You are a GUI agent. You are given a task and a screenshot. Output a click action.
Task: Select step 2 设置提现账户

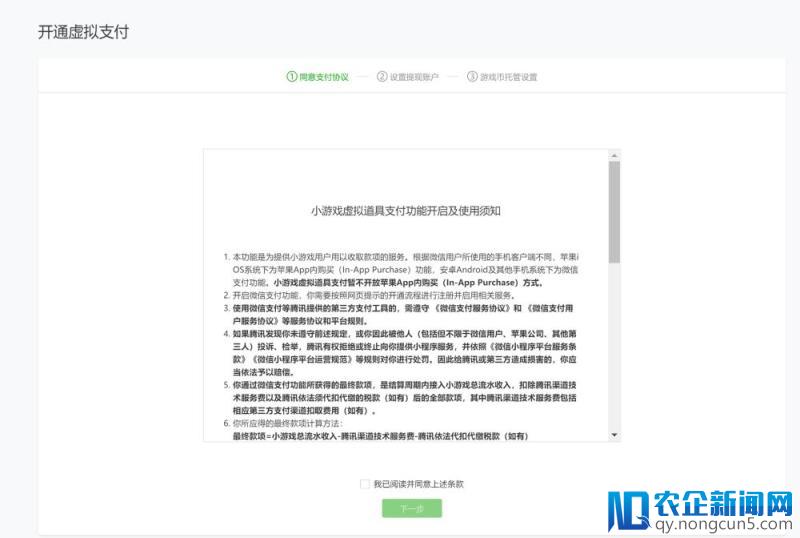pos(408,77)
